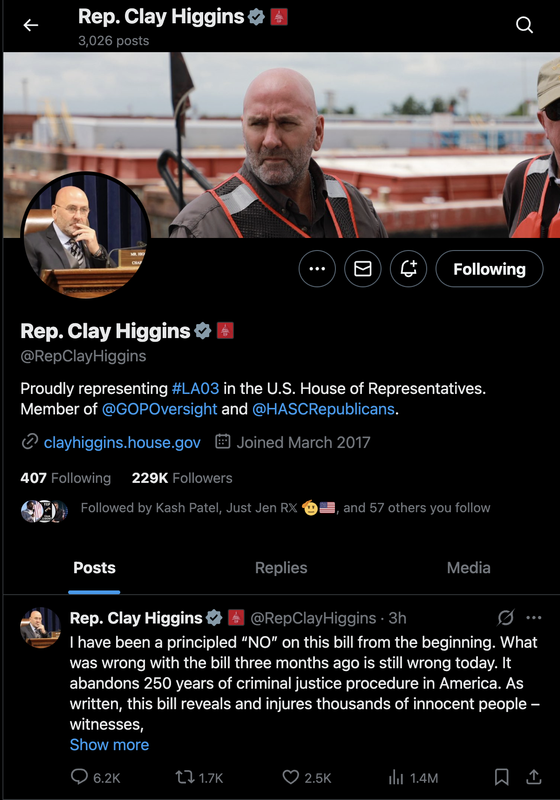Visit clayhiggins.house.gov website
Viewport: 560px width, 800px height.
122,442
